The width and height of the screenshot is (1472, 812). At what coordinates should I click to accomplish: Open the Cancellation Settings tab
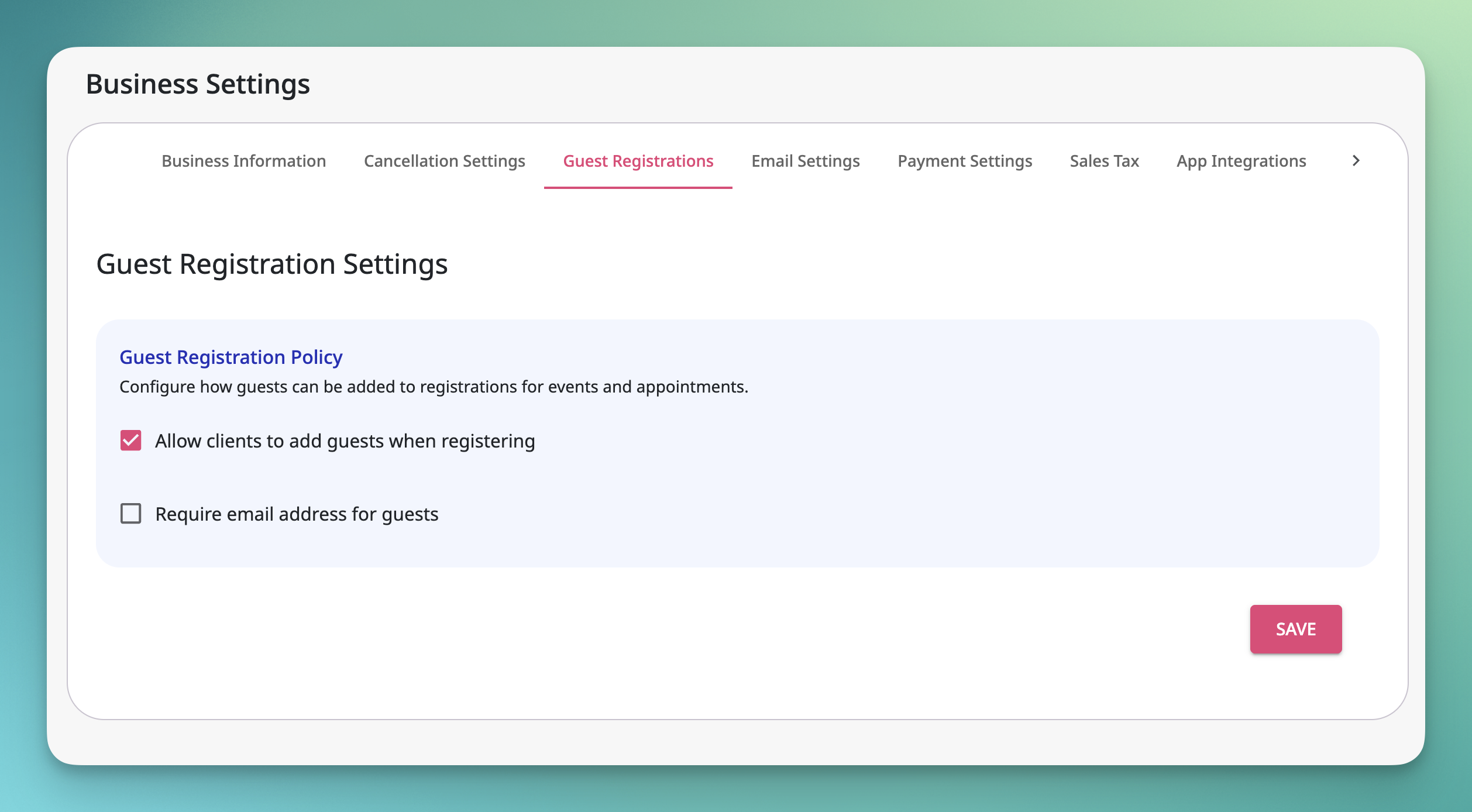[445, 161]
